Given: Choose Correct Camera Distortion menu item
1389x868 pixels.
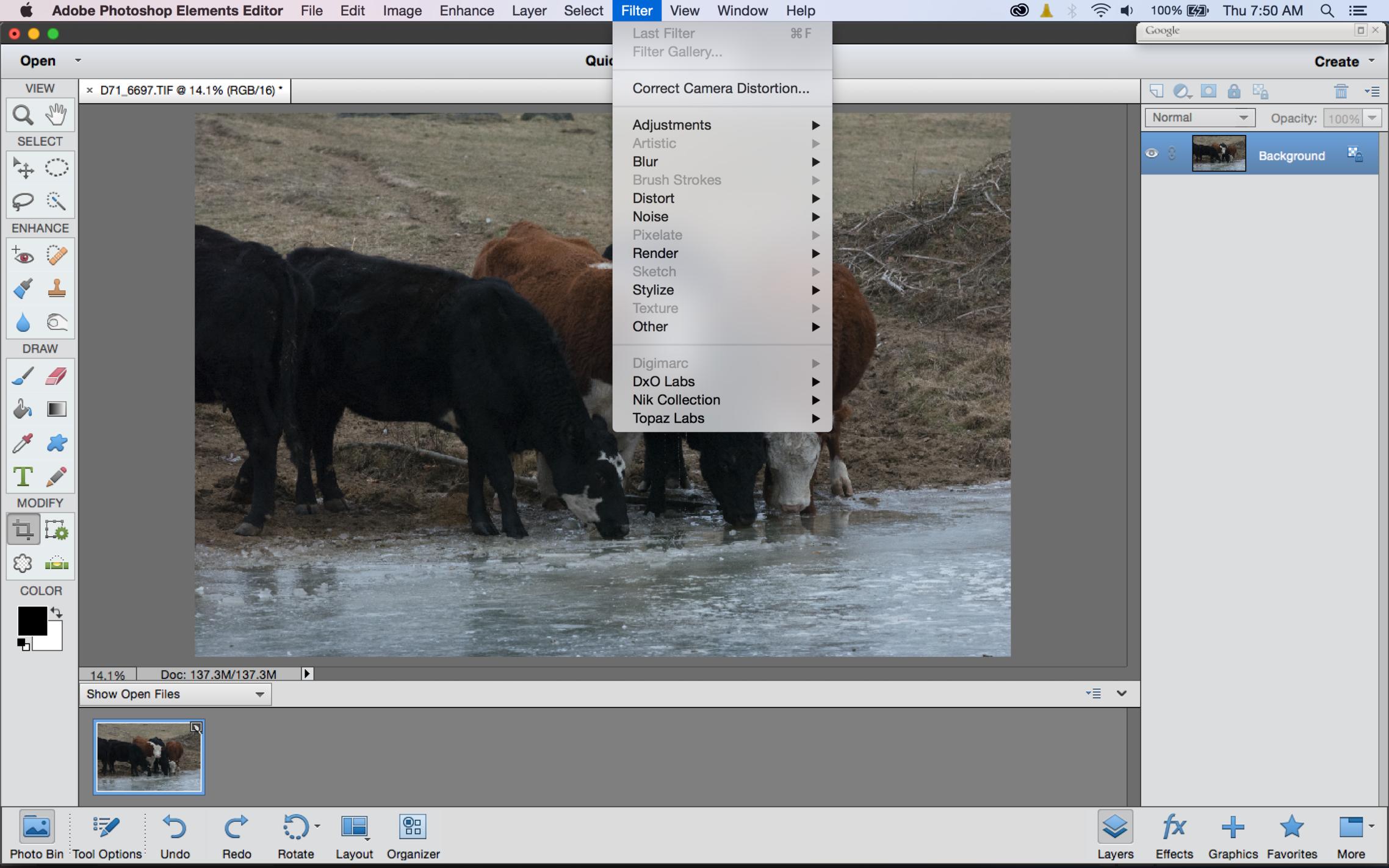Looking at the screenshot, I should tap(721, 88).
